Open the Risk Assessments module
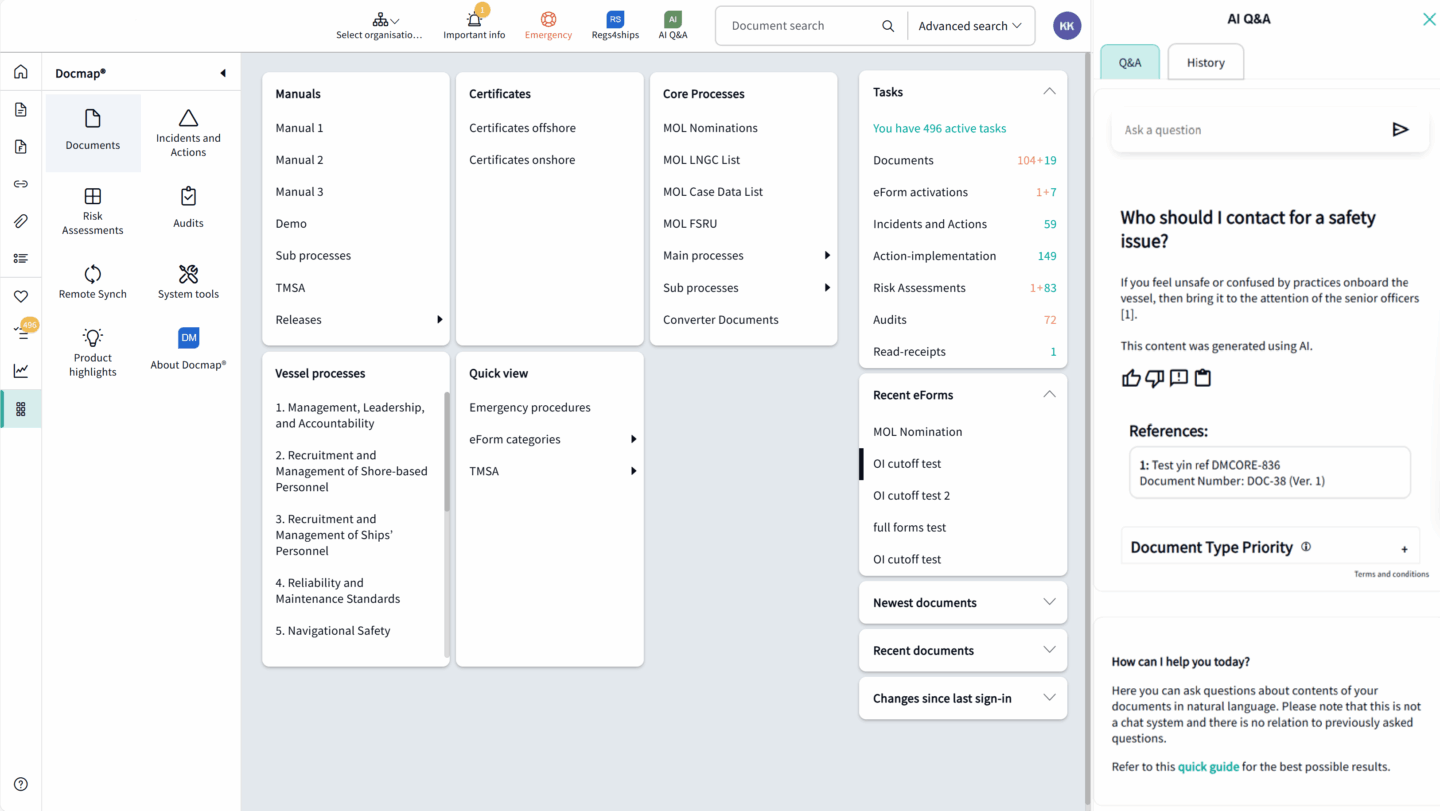The width and height of the screenshot is (1440, 811). 93,211
